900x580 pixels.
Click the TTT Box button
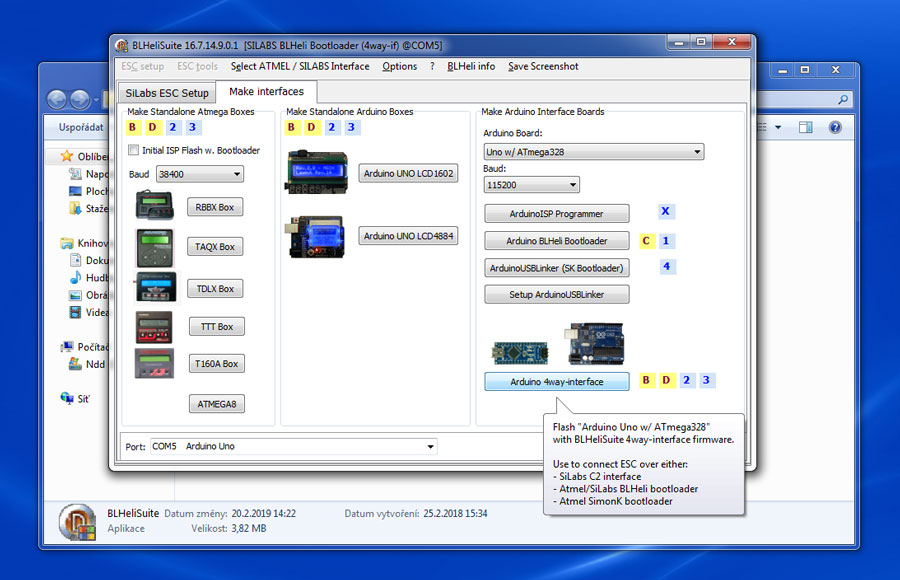click(217, 327)
